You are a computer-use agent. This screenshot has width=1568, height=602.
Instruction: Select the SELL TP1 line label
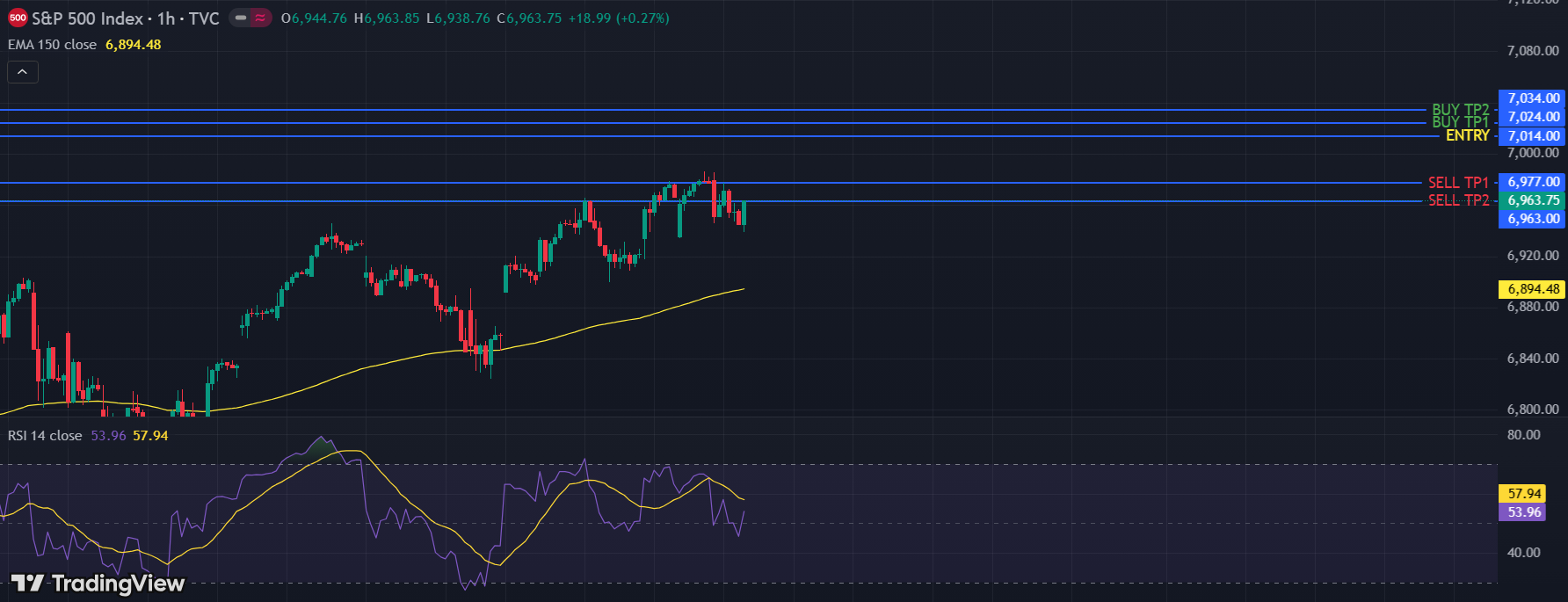(1458, 183)
